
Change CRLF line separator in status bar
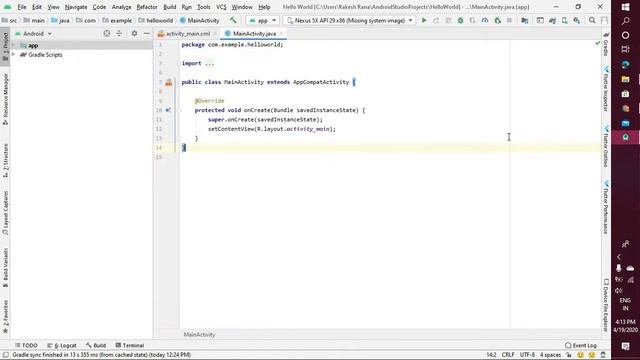(x=508, y=355)
